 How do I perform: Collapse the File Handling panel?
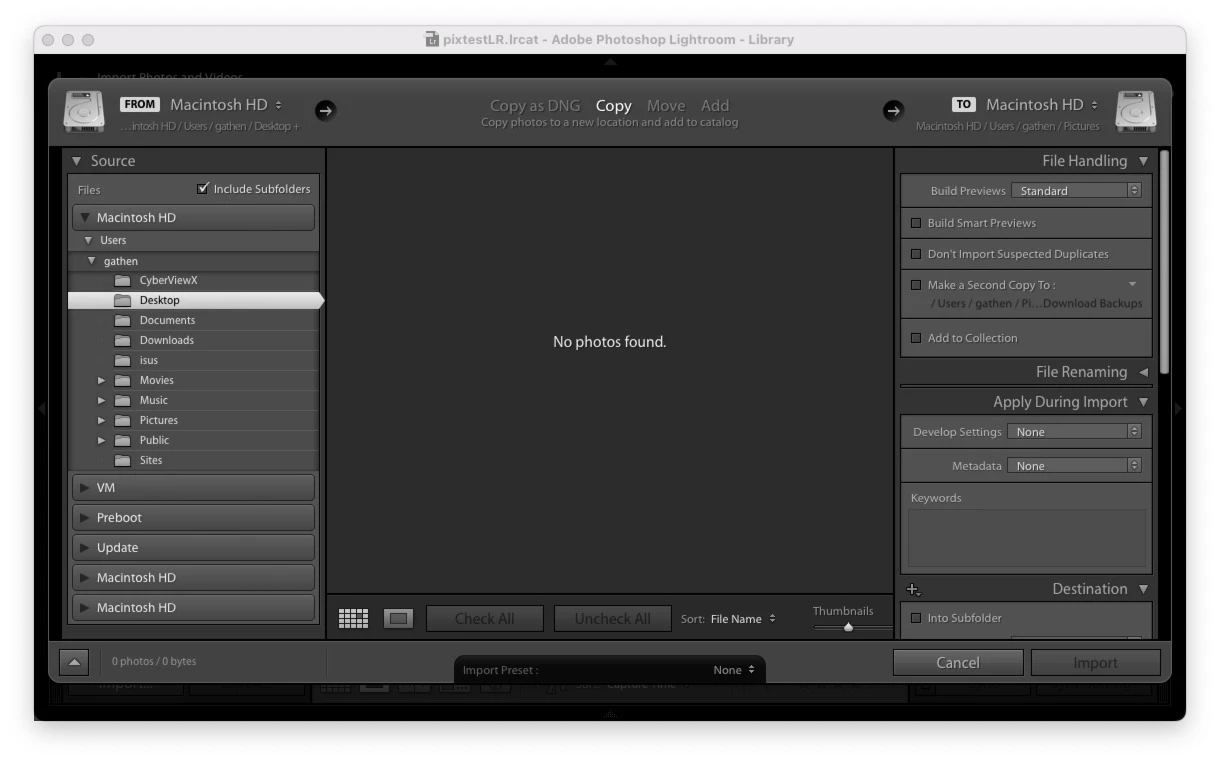1143,161
